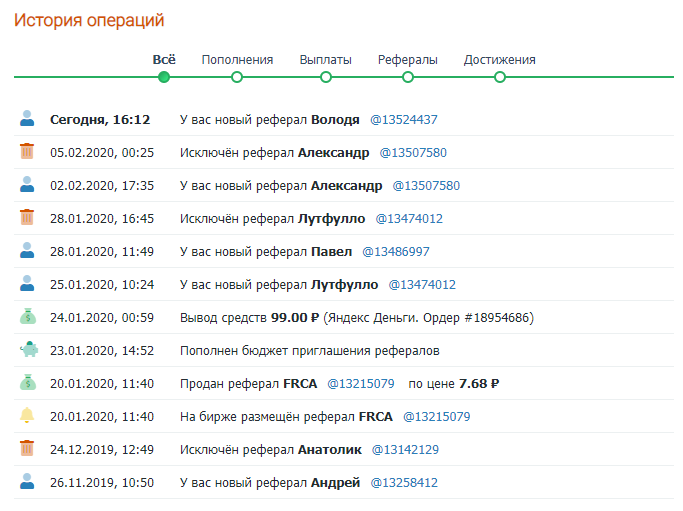Open referral link @13142129 for Анатолик
The image size is (683, 511).
(405, 450)
